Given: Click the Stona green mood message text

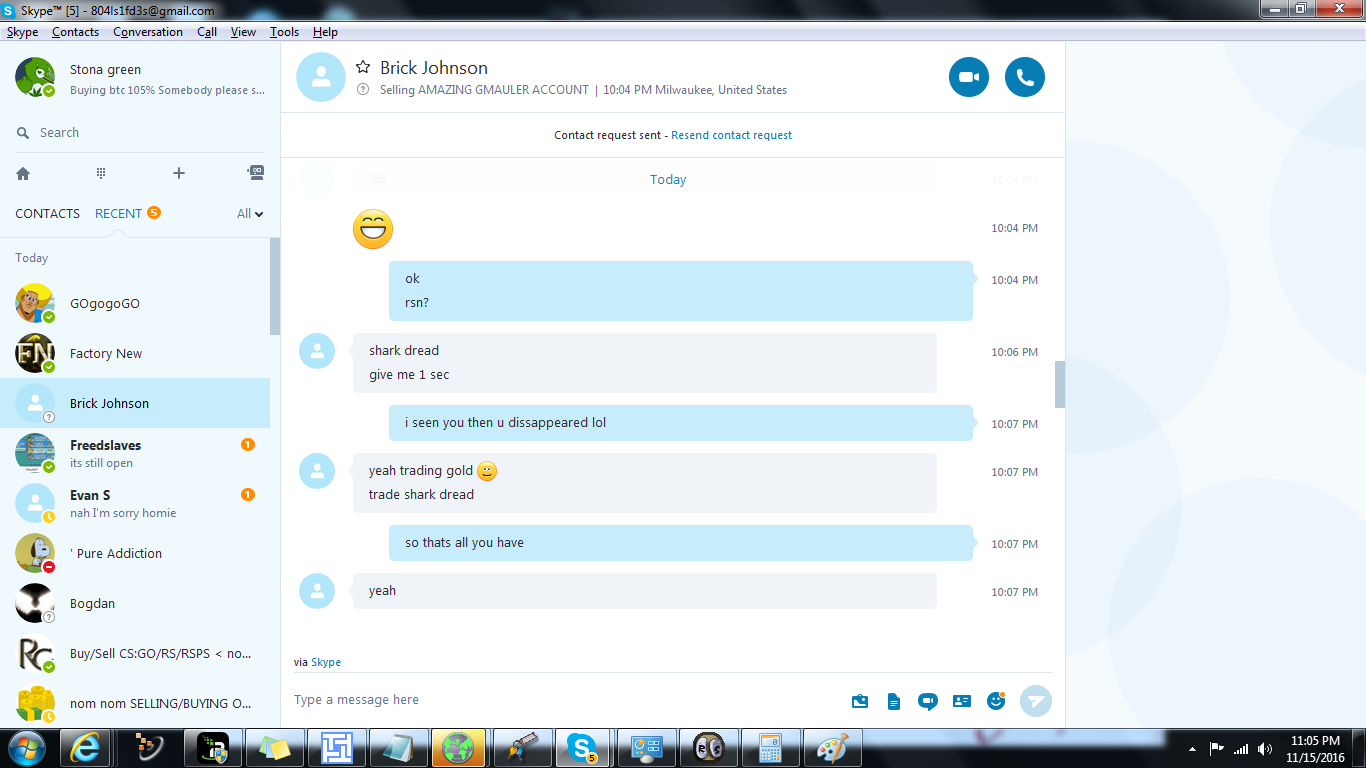Looking at the screenshot, I should [x=167, y=90].
